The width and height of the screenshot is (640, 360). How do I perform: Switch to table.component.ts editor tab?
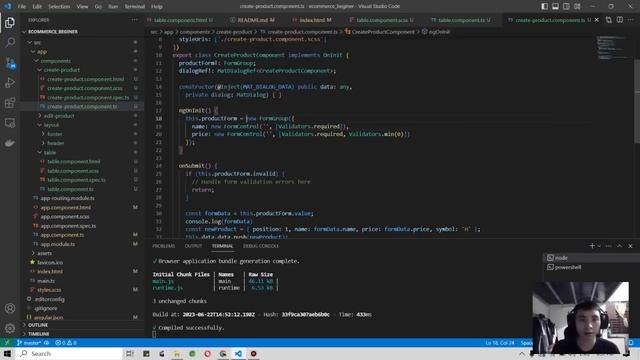click(461, 20)
